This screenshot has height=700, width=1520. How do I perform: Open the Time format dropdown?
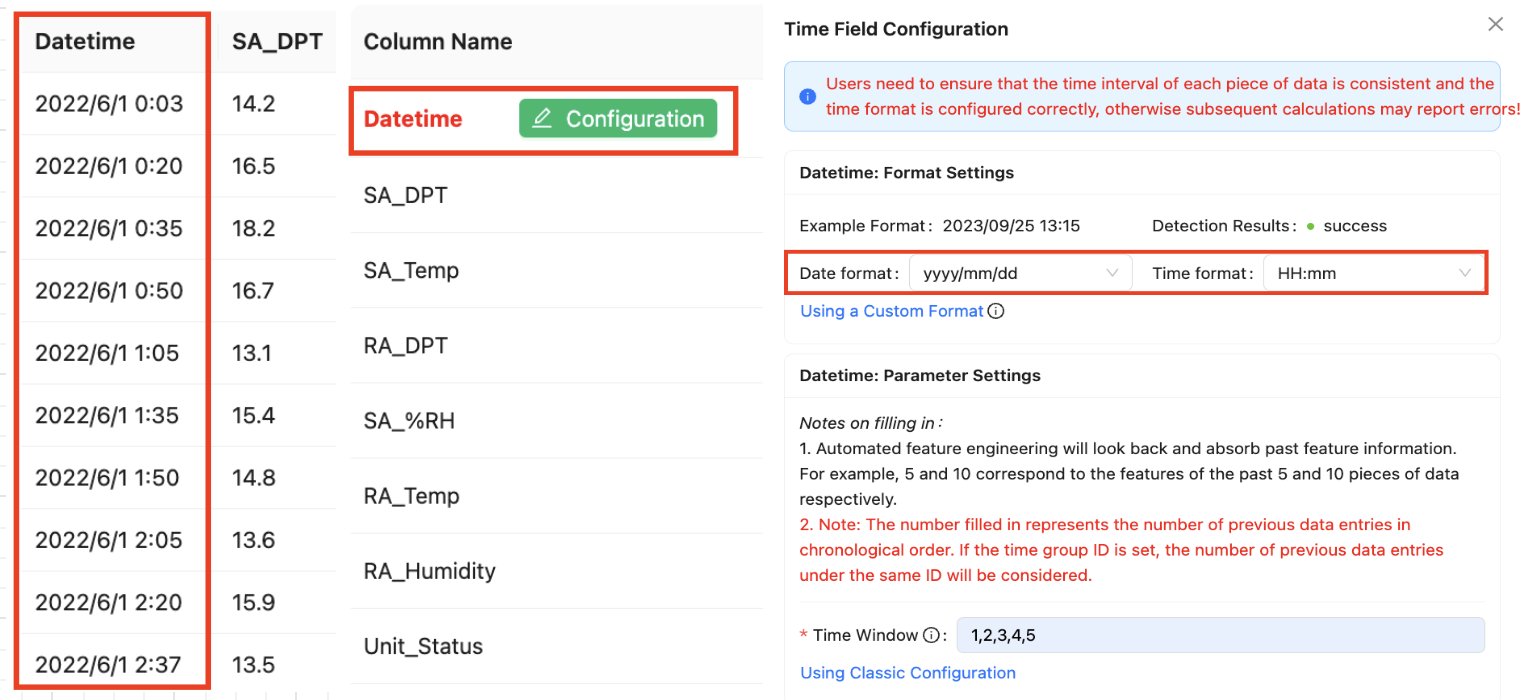pos(1372,273)
